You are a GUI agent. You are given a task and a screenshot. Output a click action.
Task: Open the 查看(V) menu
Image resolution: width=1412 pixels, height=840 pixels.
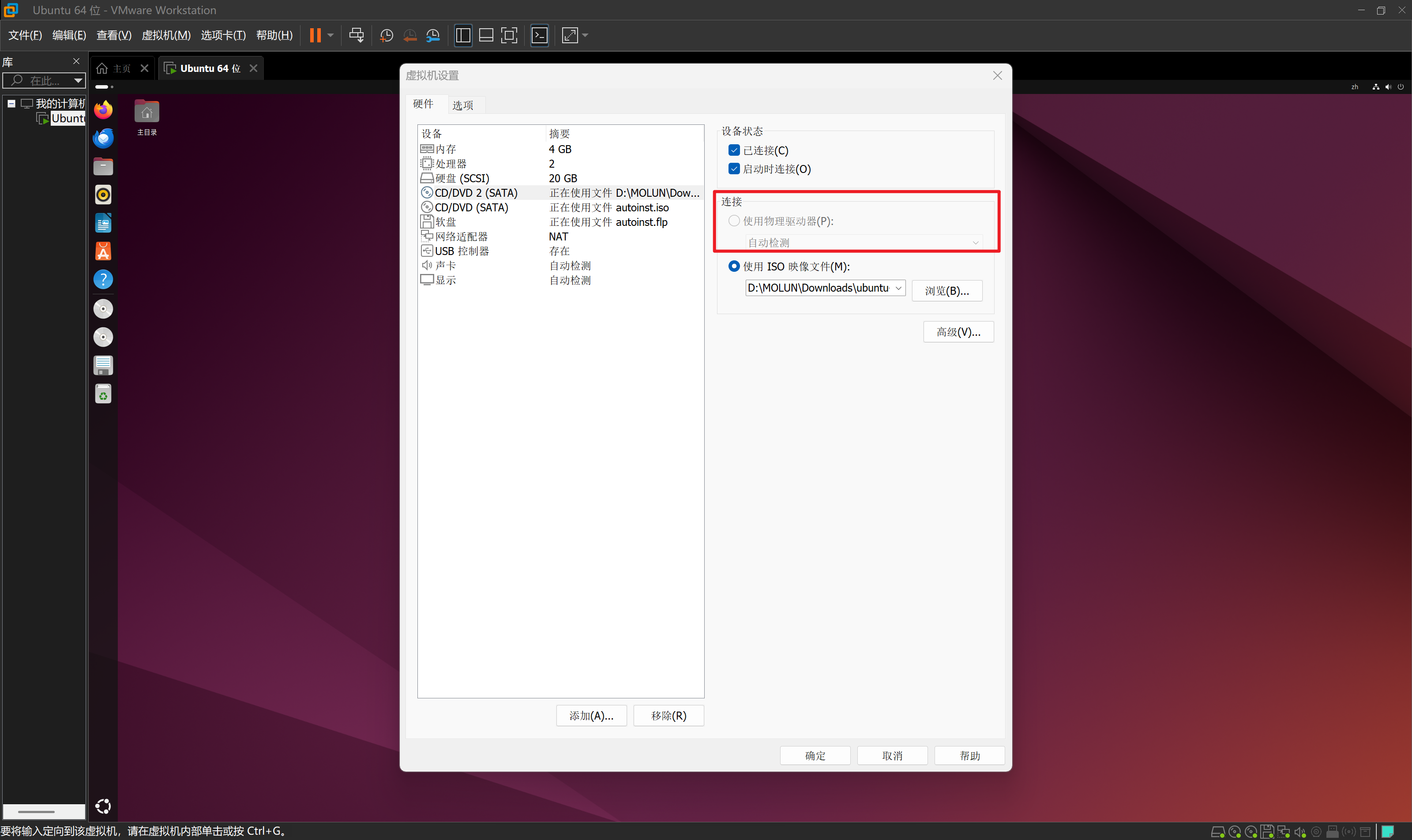[x=114, y=35]
